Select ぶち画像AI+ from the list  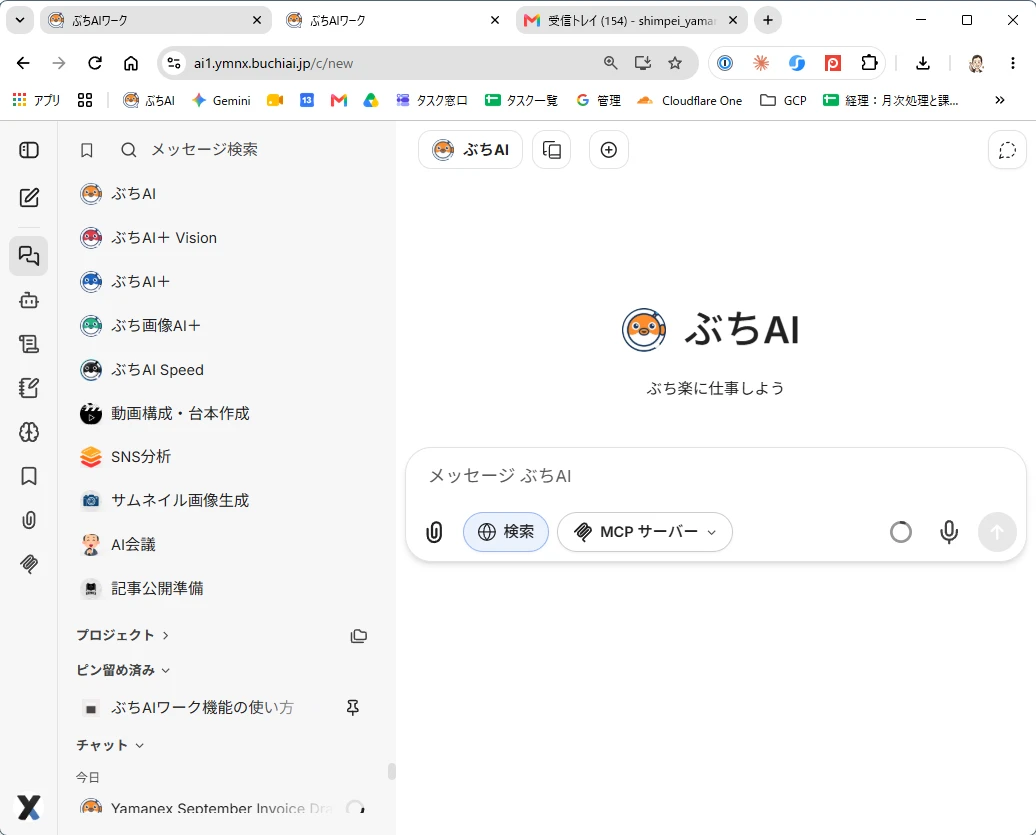pyautogui.click(x=225, y=326)
